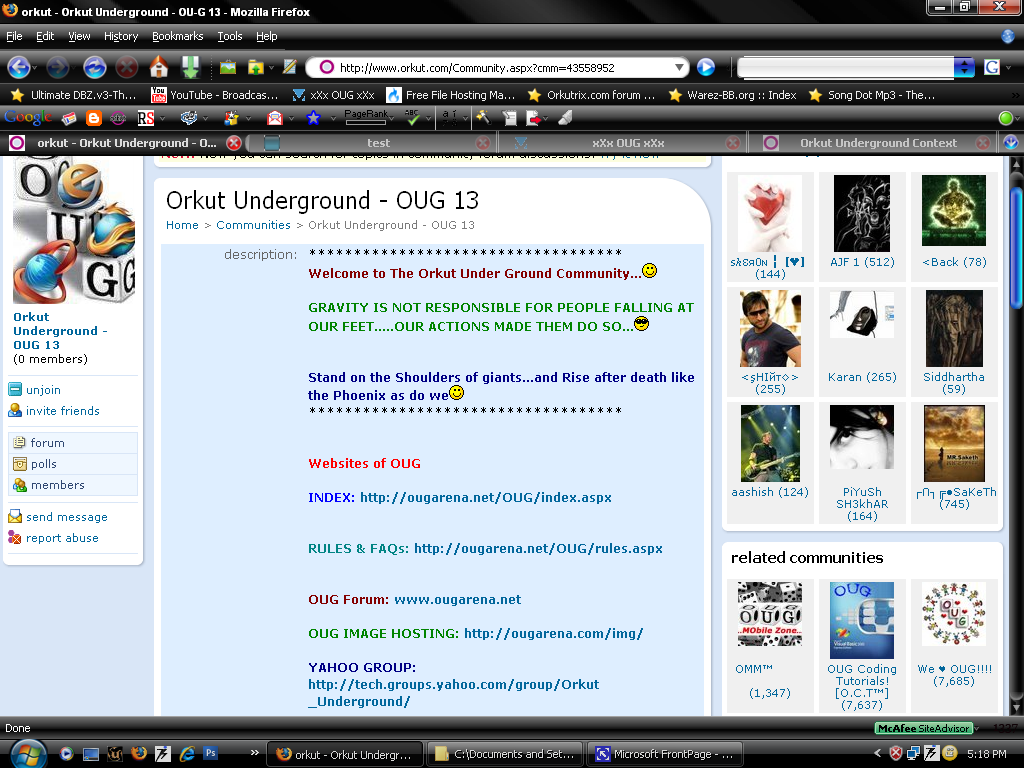
Task: Click the Windows Start orb
Action: [28, 754]
